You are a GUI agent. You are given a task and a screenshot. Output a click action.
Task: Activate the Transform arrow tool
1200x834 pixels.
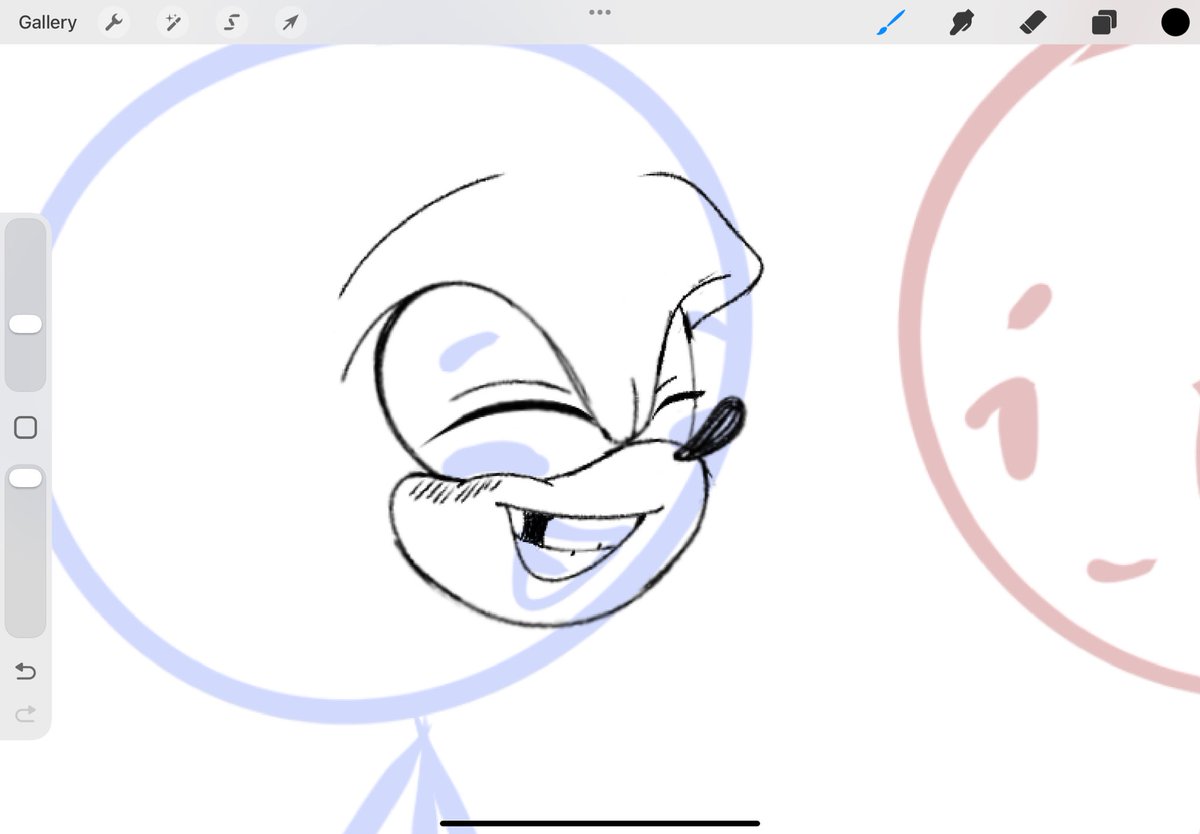[290, 21]
